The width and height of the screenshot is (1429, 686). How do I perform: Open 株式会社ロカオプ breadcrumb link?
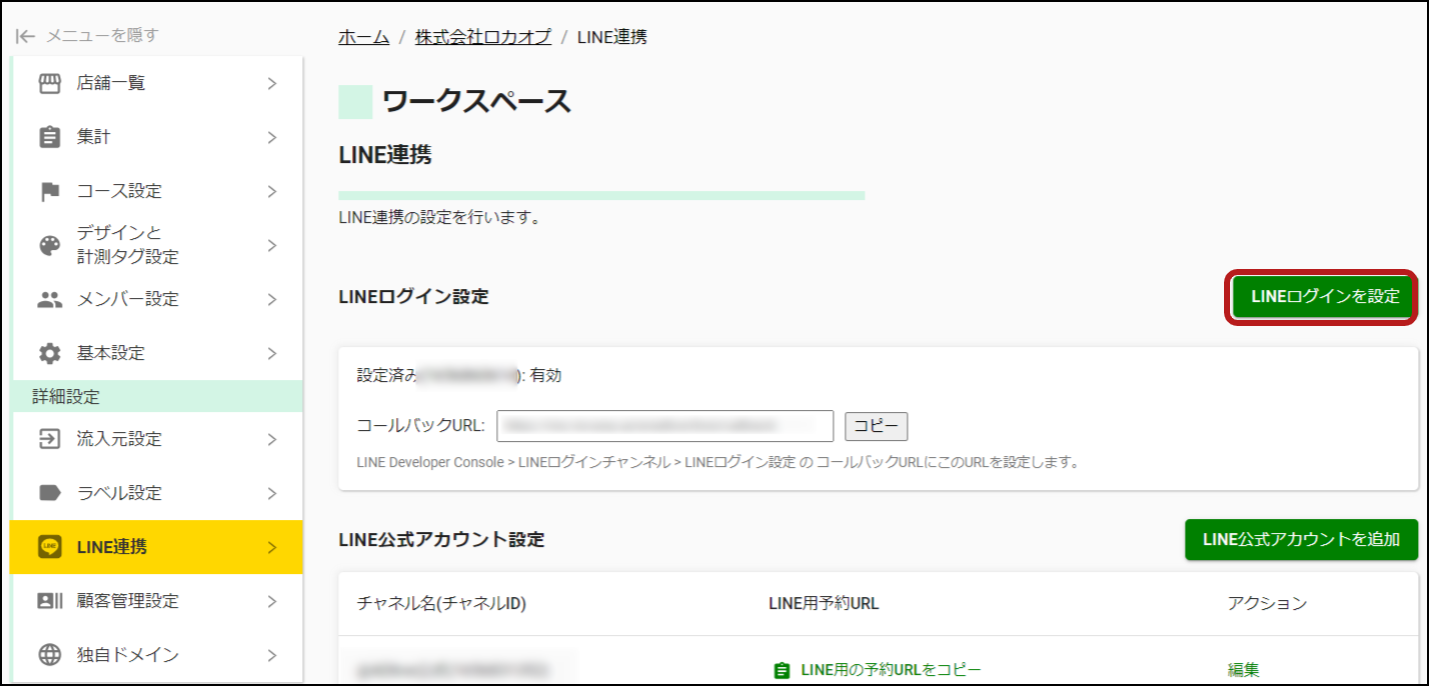click(x=483, y=37)
